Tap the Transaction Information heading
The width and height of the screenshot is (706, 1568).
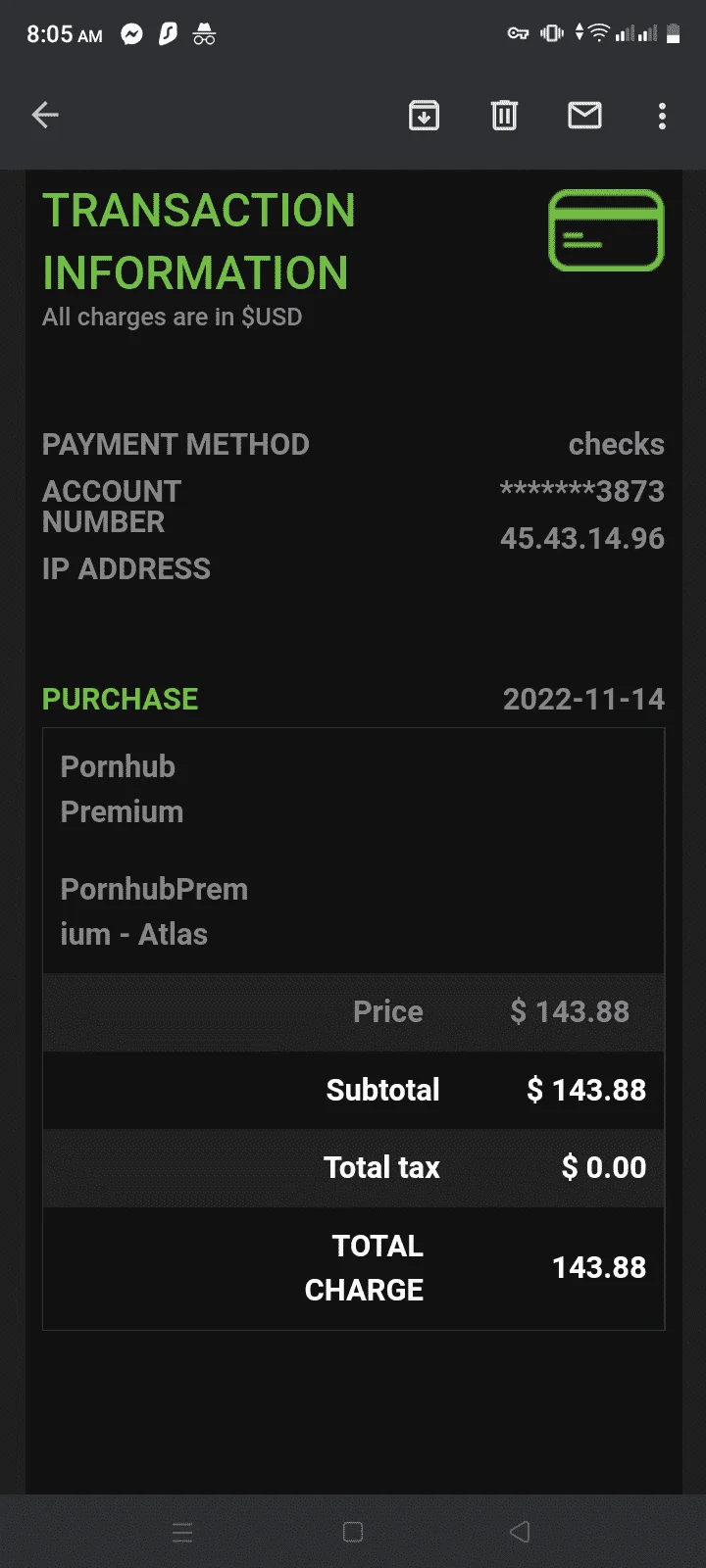[199, 241]
